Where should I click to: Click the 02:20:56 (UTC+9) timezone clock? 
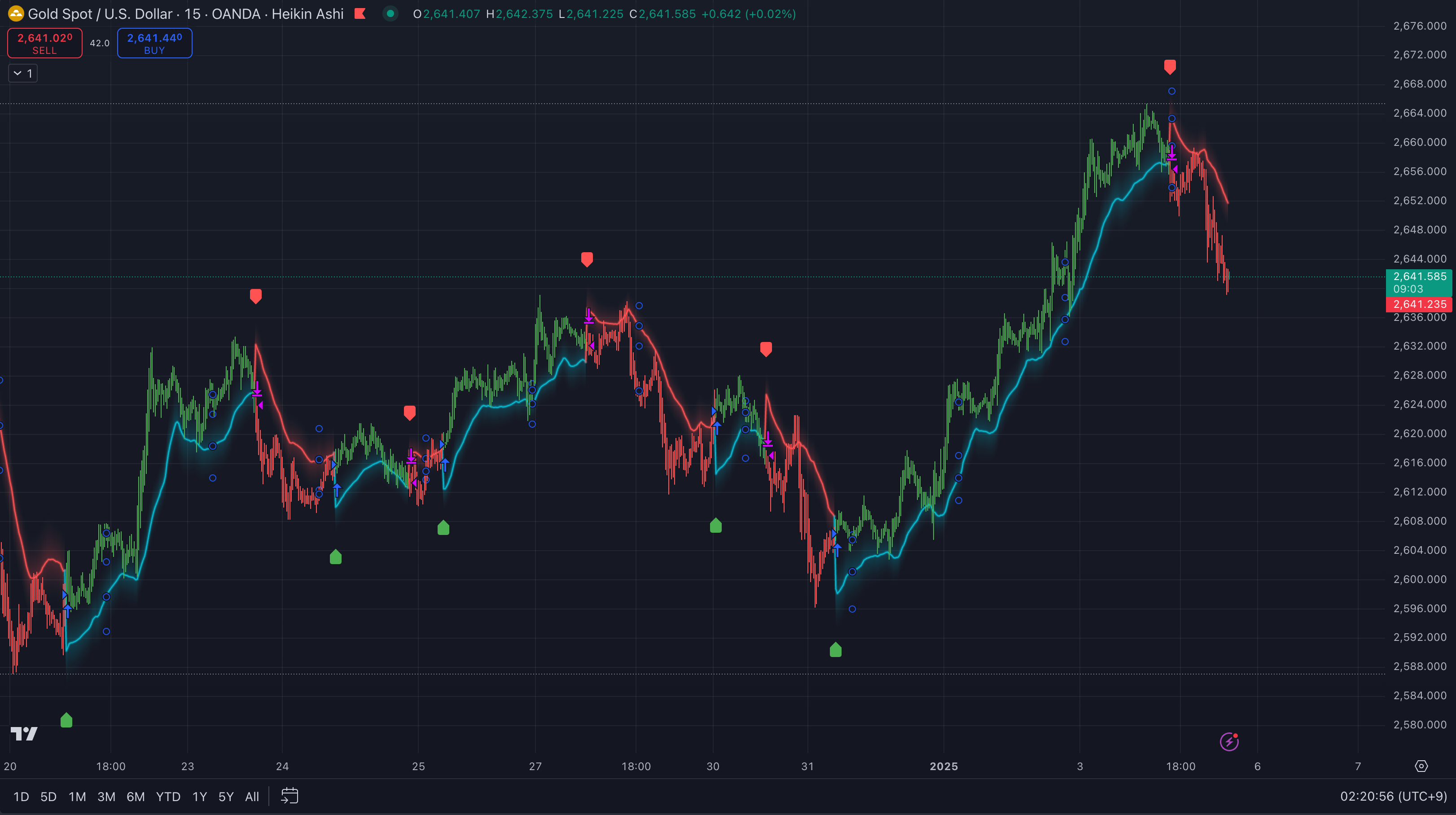(1393, 796)
